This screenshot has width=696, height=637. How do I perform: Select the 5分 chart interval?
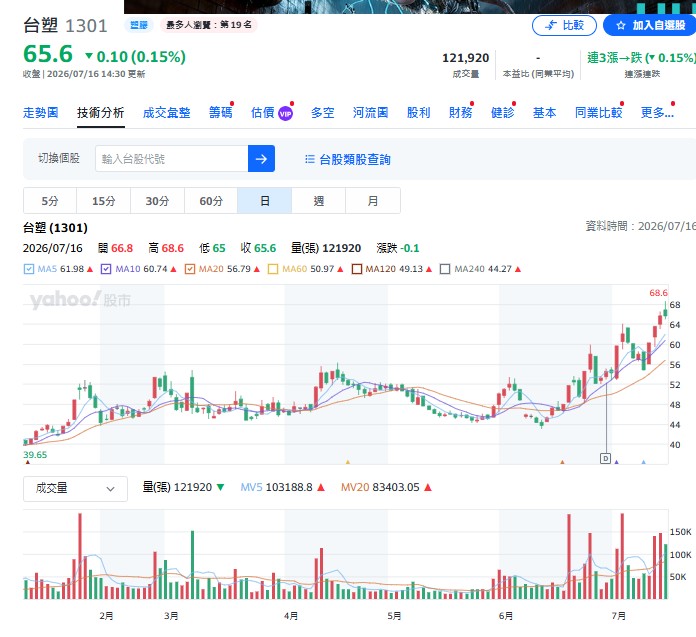point(50,201)
